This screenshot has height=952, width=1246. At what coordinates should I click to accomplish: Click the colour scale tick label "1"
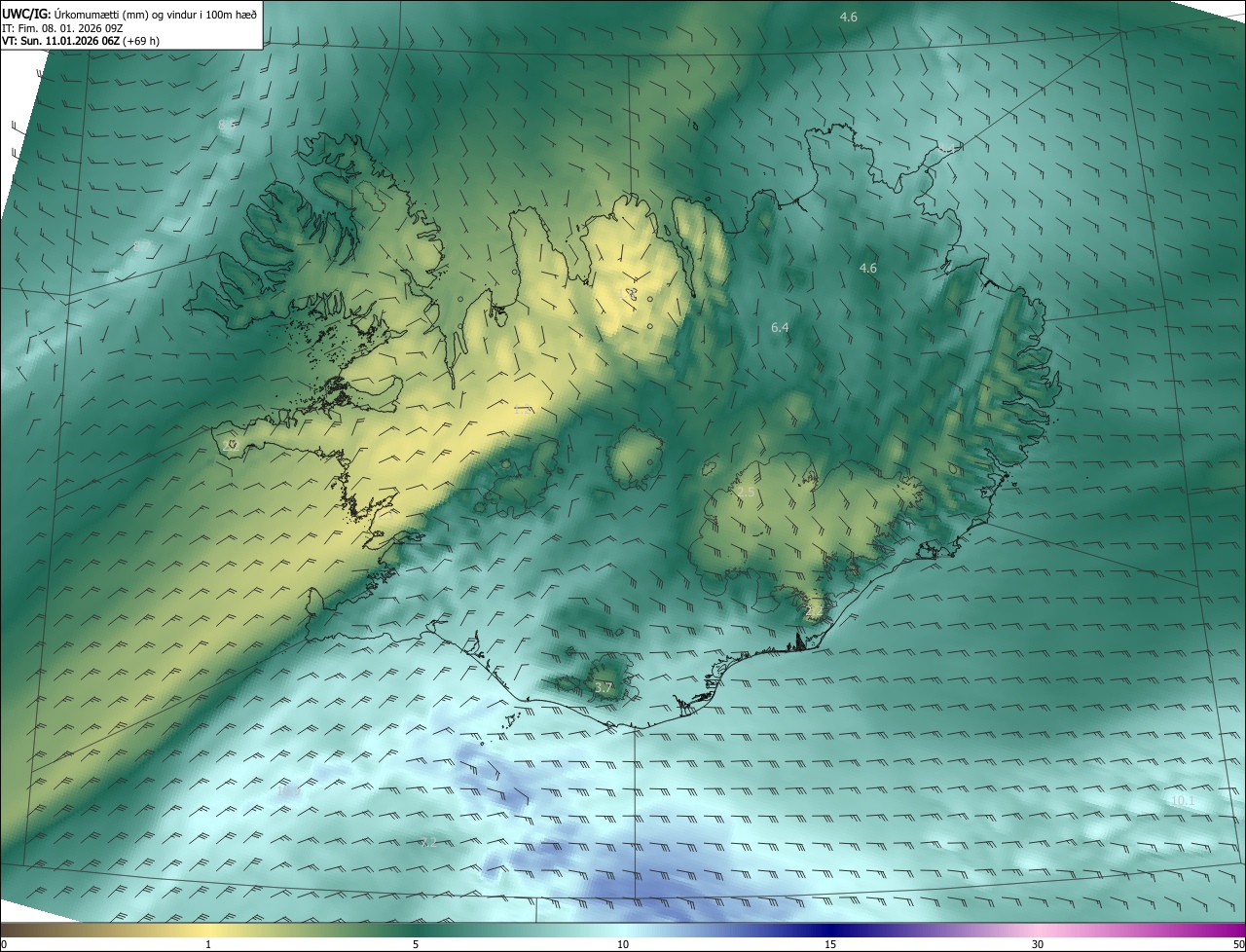(x=208, y=944)
